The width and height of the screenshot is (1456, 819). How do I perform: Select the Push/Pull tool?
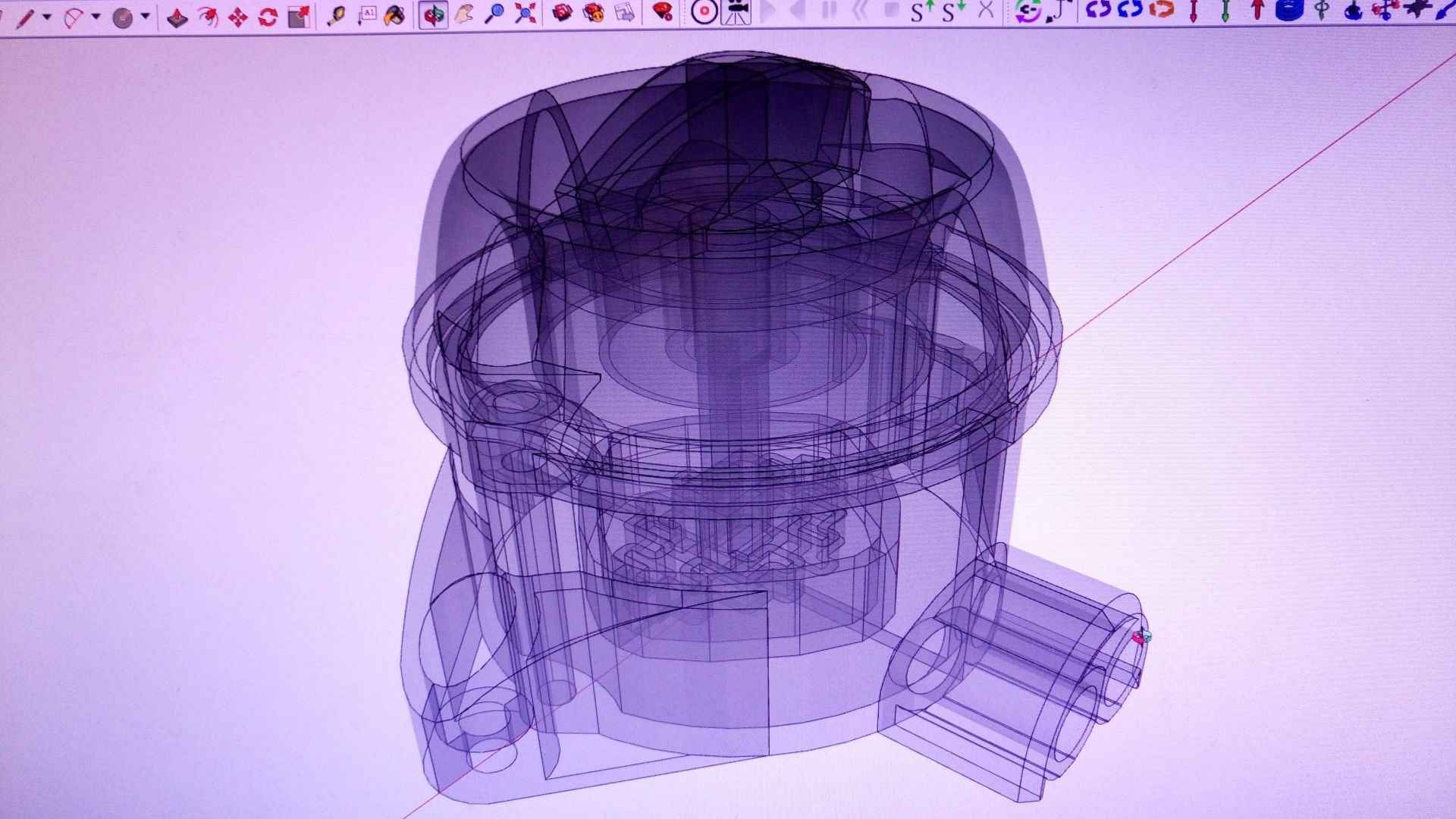tap(177, 17)
